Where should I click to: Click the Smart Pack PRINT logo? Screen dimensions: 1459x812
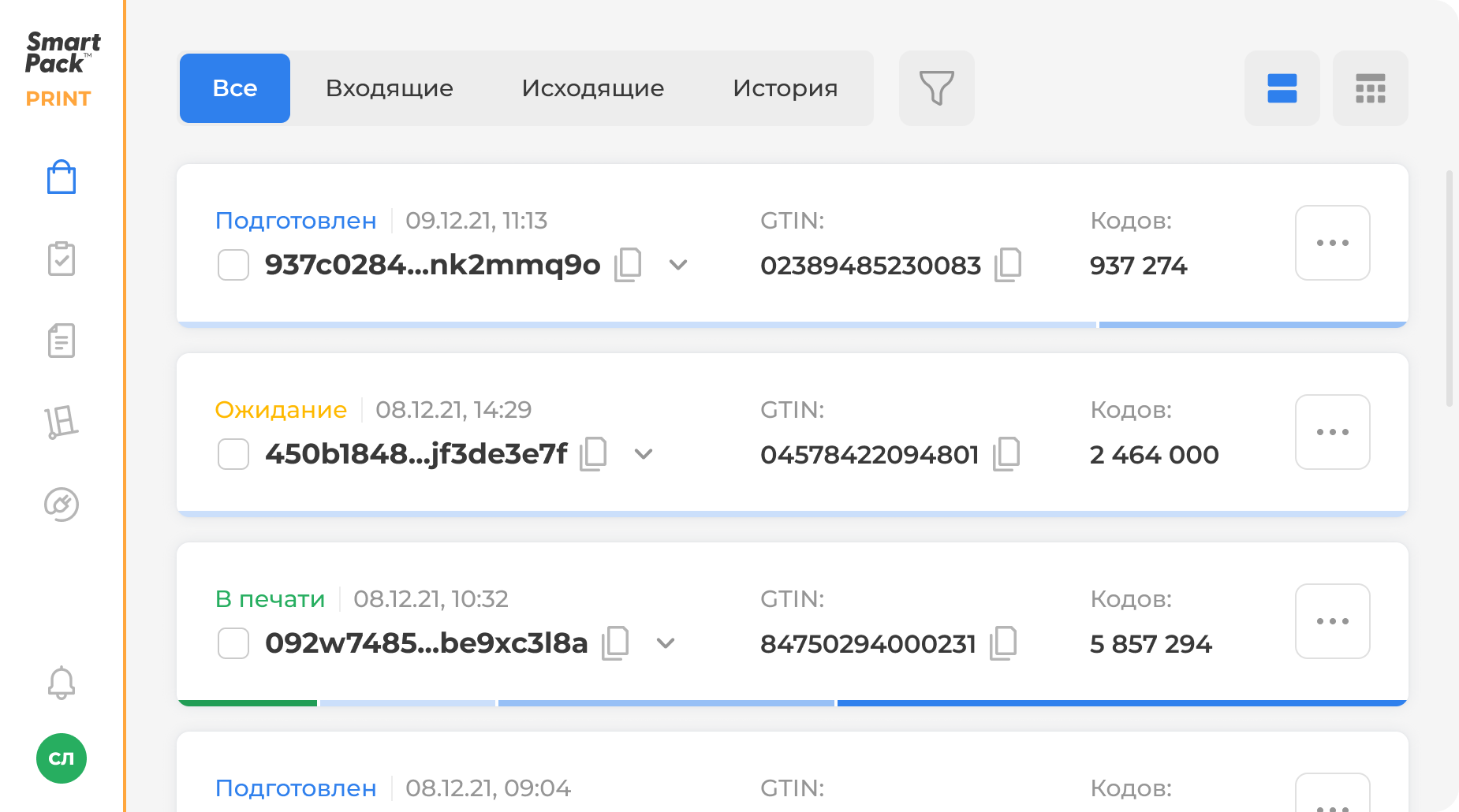pos(62,69)
